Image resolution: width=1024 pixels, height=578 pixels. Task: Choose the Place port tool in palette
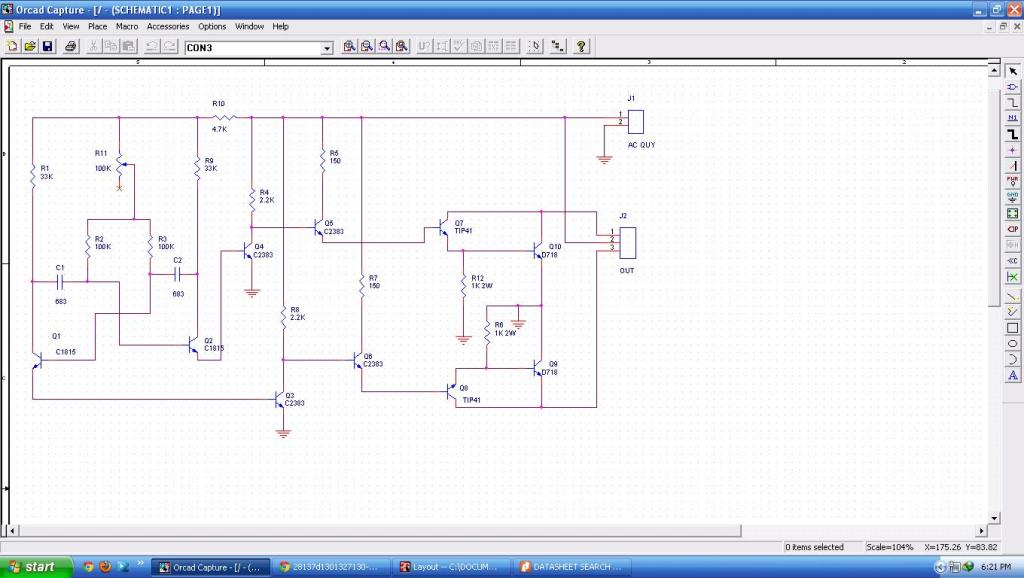click(x=1012, y=229)
